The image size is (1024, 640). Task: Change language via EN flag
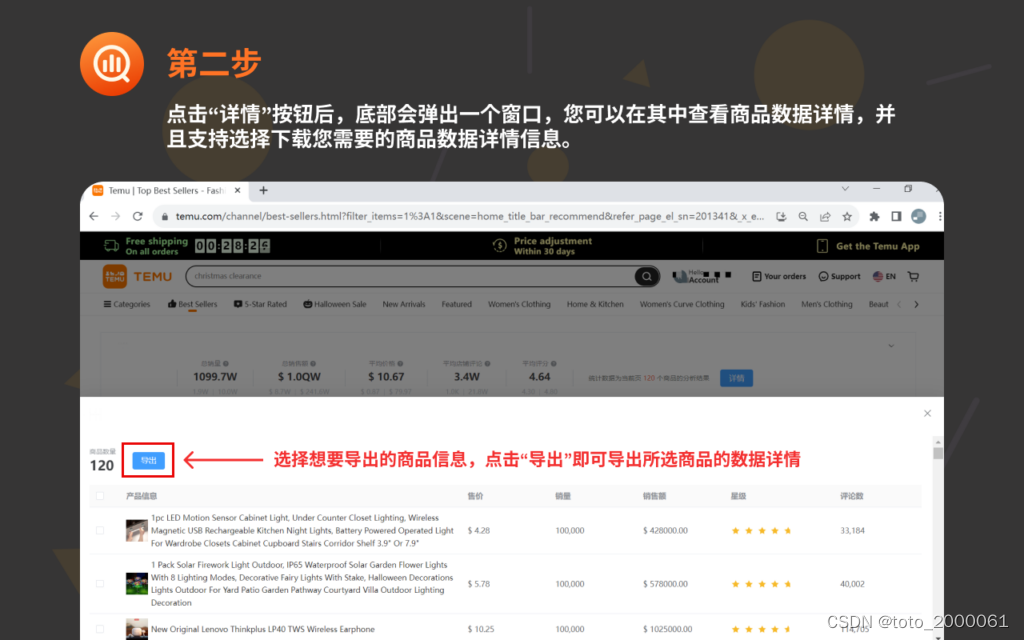[884, 276]
